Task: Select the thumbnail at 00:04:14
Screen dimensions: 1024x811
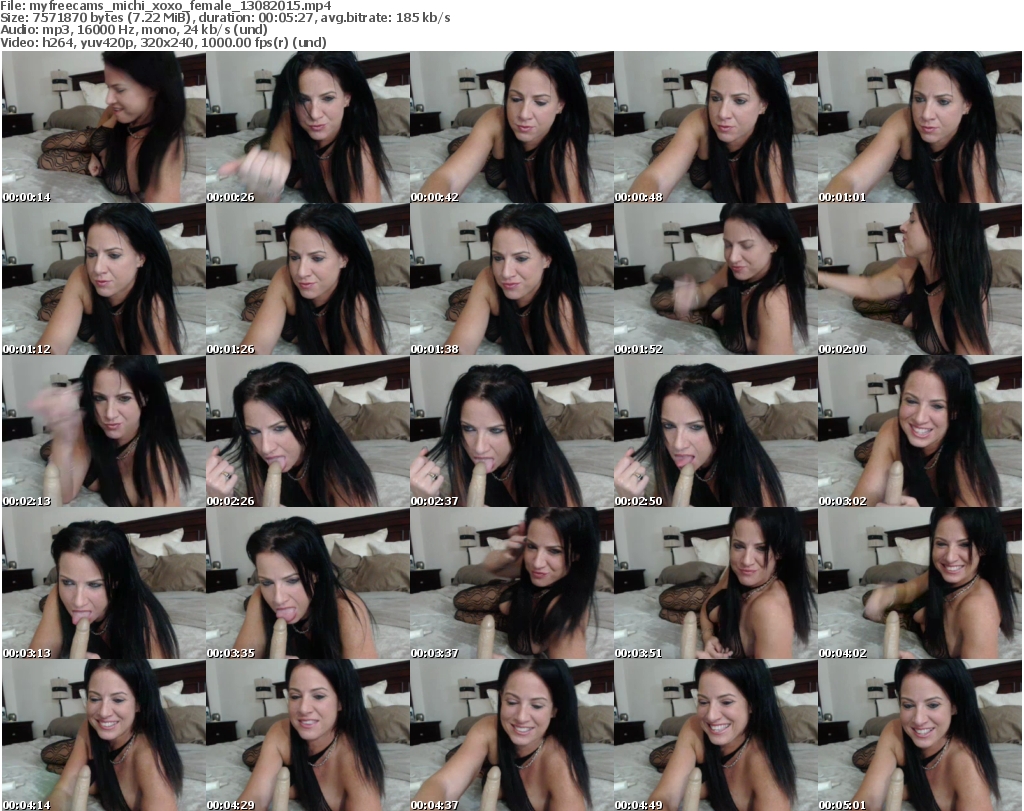Action: (103, 735)
